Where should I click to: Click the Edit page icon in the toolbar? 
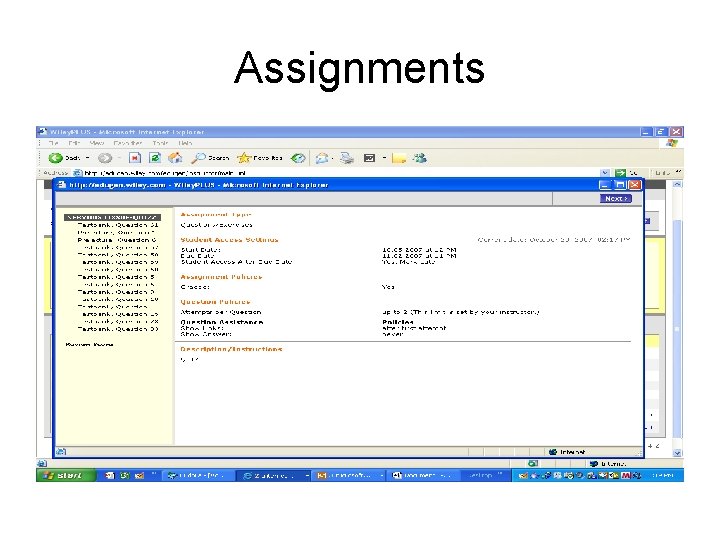pyautogui.click(x=369, y=158)
